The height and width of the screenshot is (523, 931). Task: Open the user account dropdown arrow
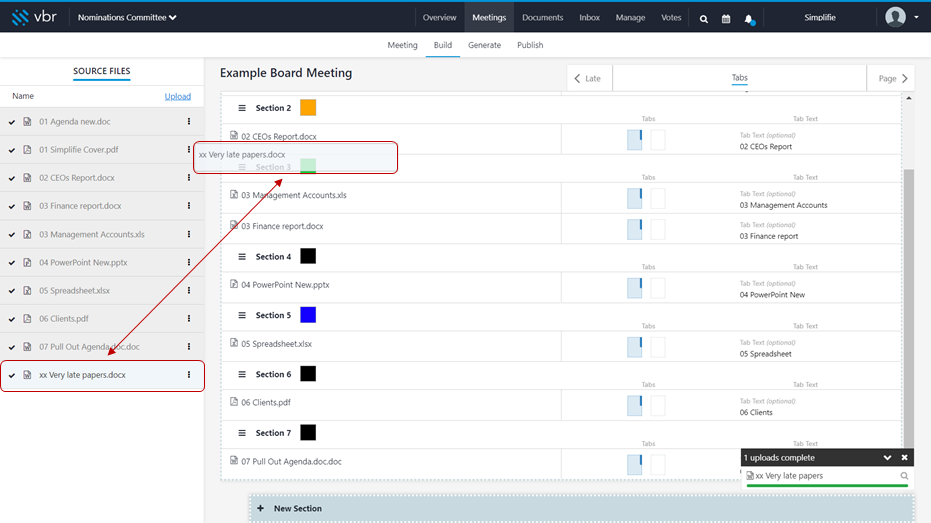(x=916, y=17)
